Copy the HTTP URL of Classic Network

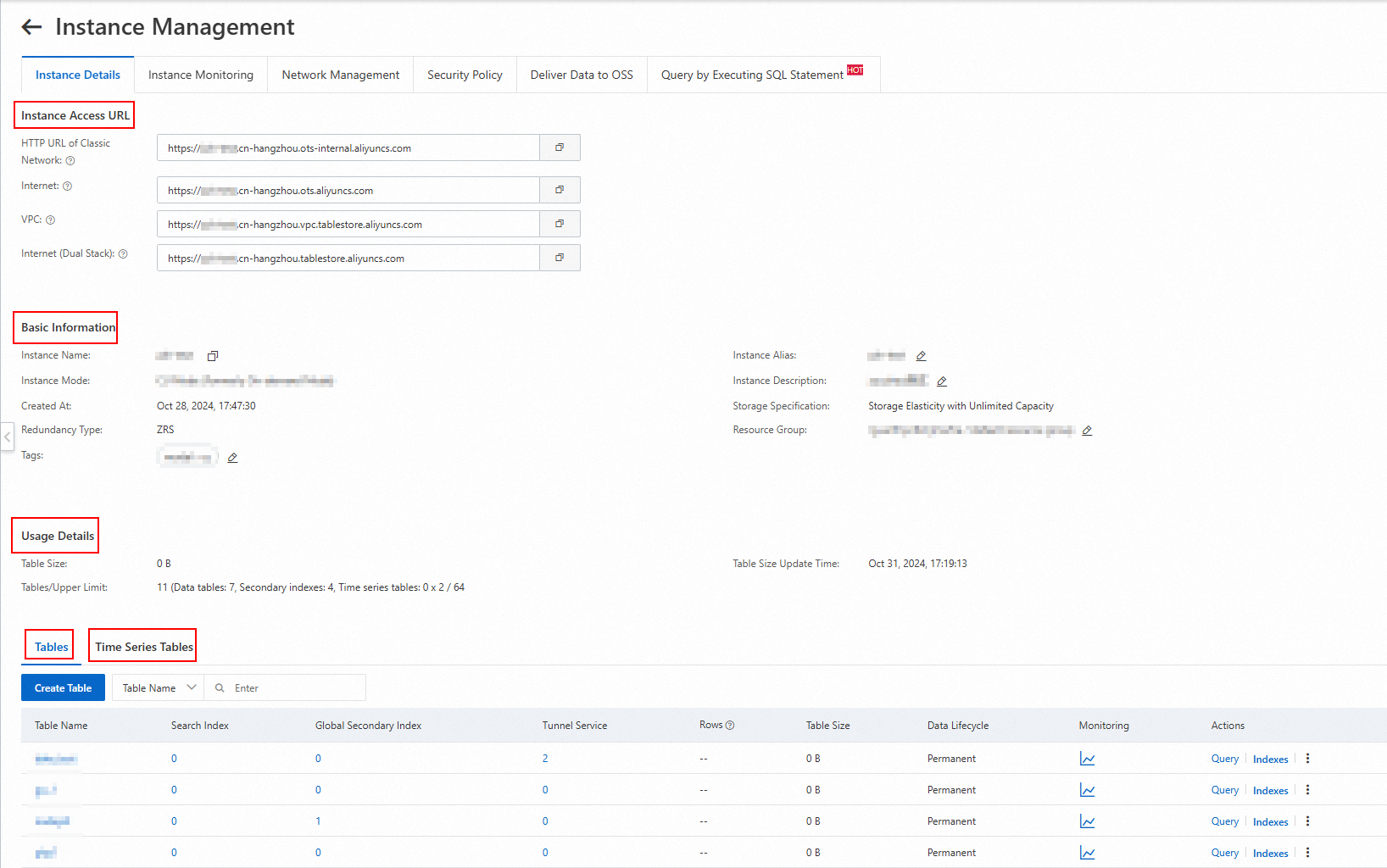point(560,147)
